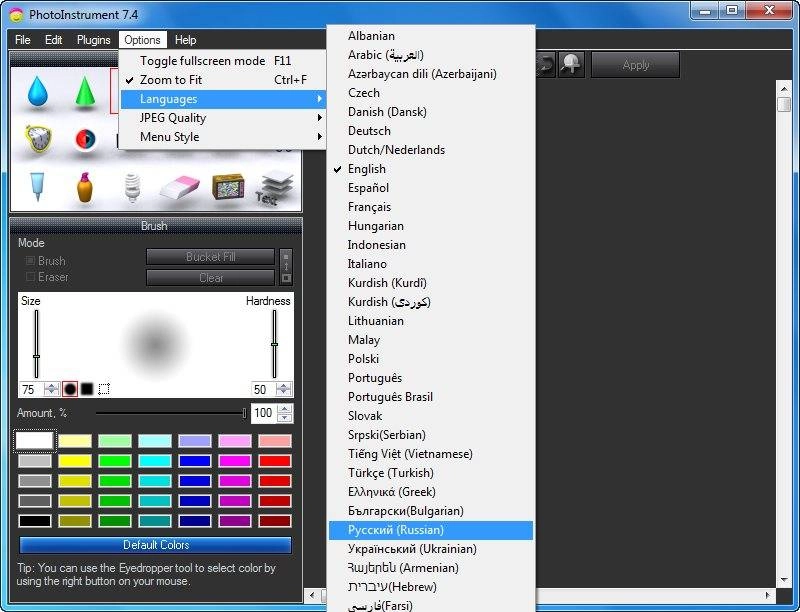Click the horizontal scrollbar right arrow
Image resolution: width=800 pixels, height=612 pixels.
(768, 595)
